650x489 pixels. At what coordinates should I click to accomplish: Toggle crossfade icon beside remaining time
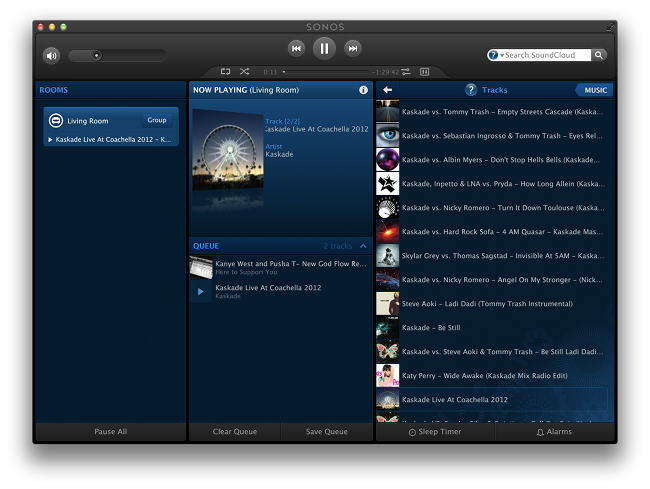pyautogui.click(x=406, y=72)
